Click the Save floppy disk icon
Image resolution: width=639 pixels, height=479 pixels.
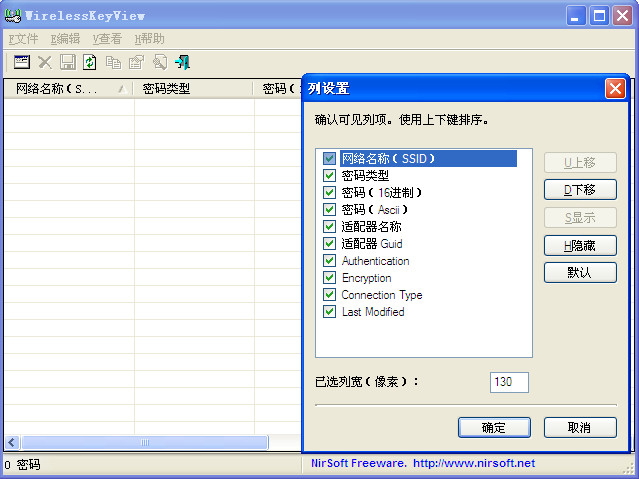click(x=68, y=62)
